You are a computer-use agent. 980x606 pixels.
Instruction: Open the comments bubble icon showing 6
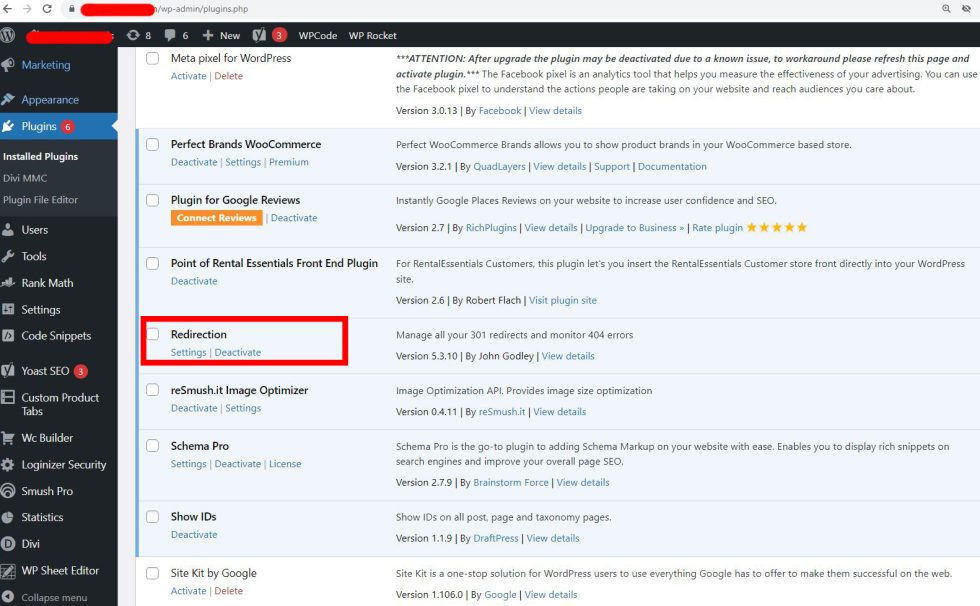point(170,36)
